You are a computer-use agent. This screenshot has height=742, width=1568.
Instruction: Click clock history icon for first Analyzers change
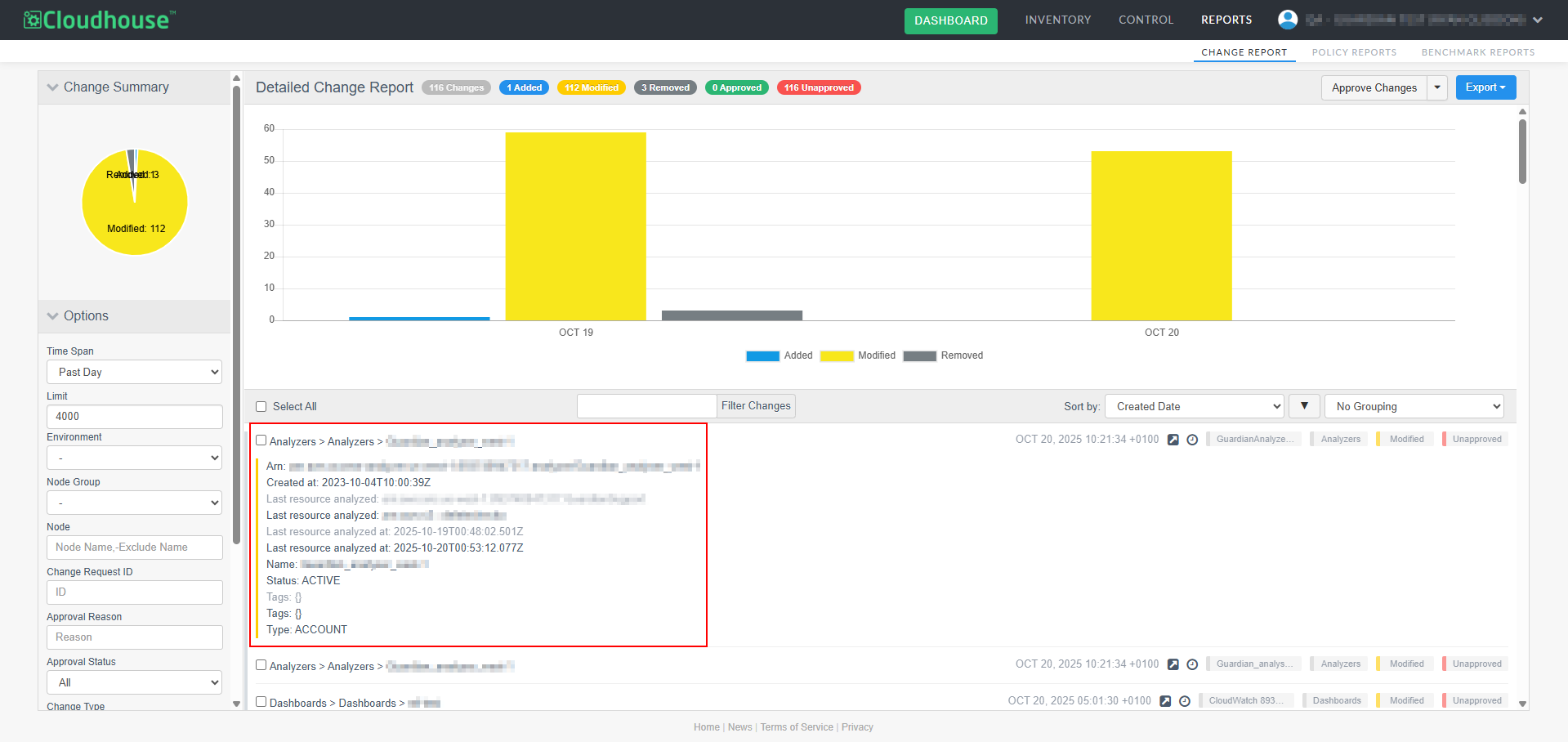click(1192, 440)
